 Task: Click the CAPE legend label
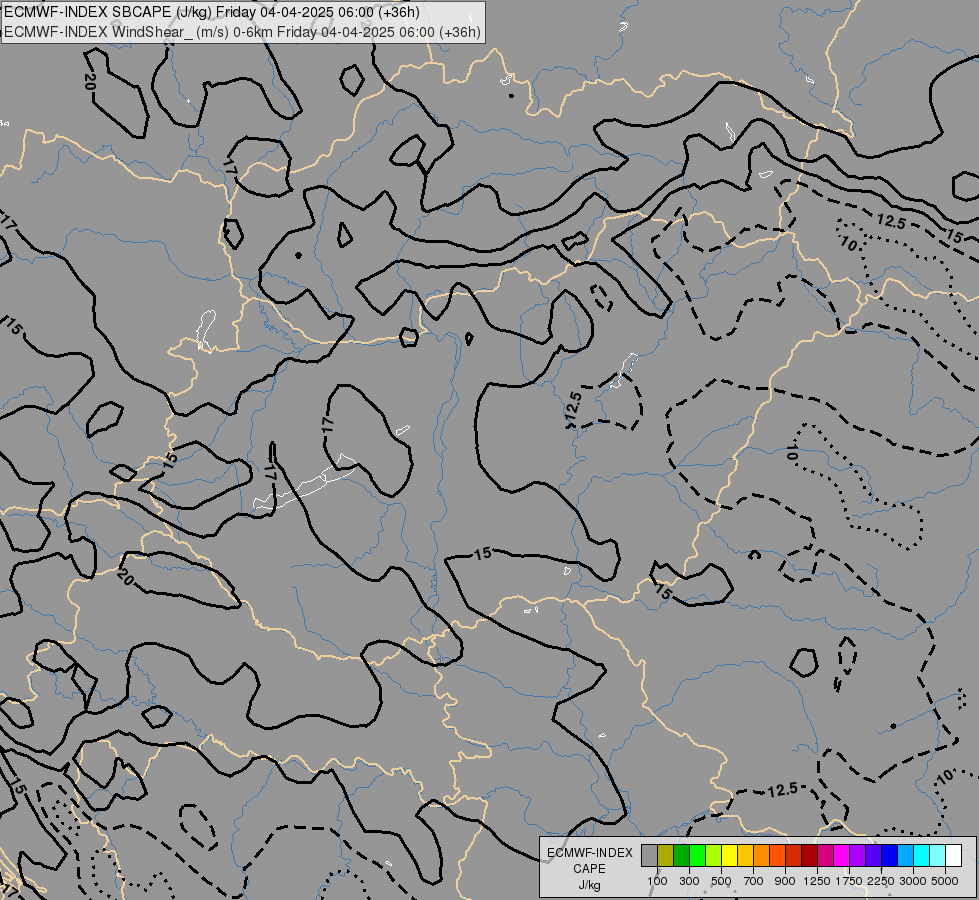(x=589, y=869)
